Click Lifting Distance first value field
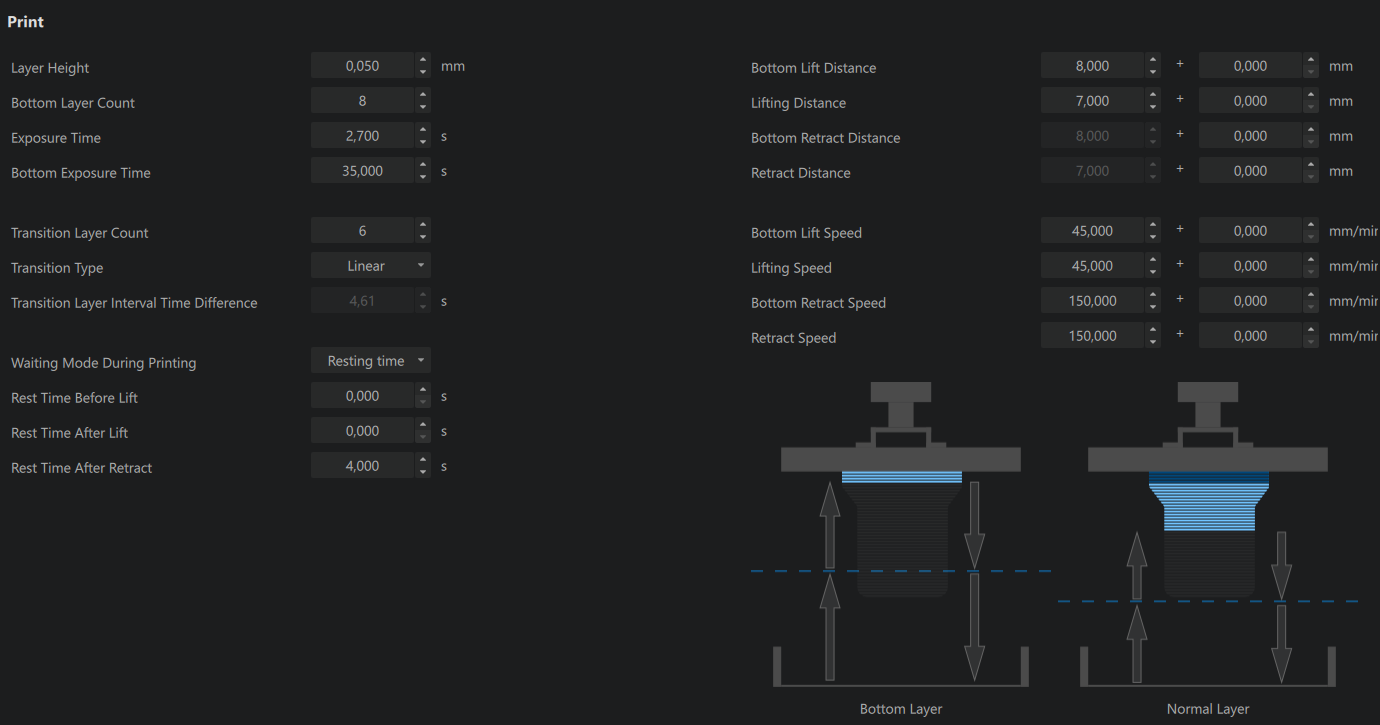The width and height of the screenshot is (1380, 725). point(1092,101)
